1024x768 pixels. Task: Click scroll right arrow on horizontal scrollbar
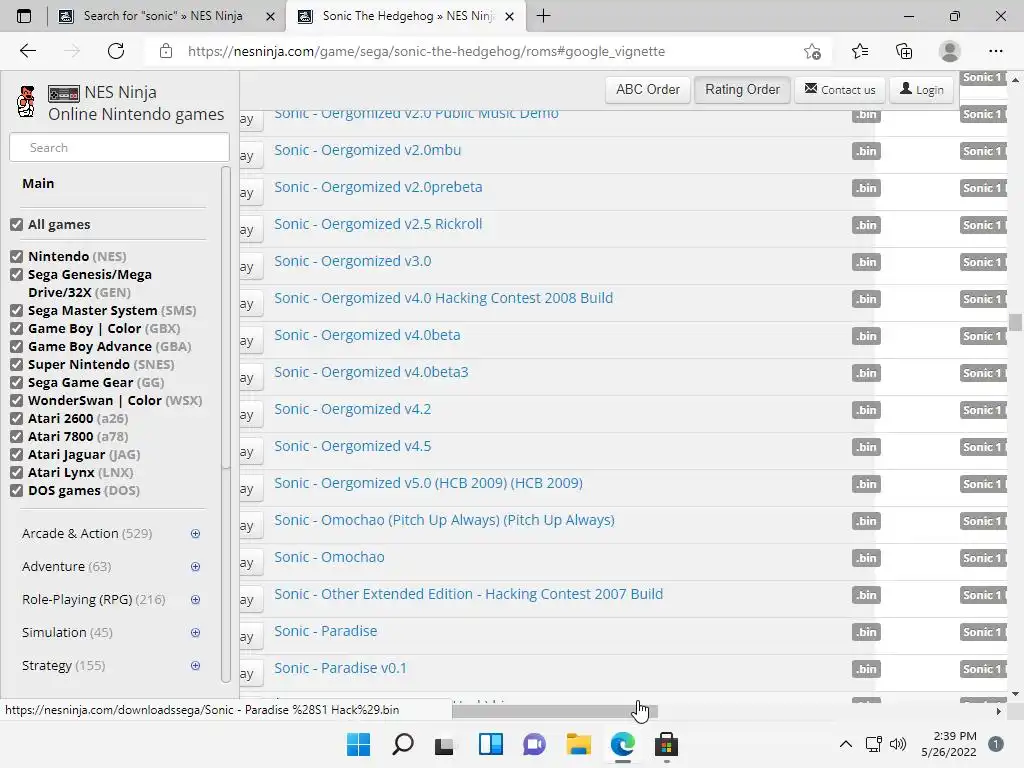(999, 711)
